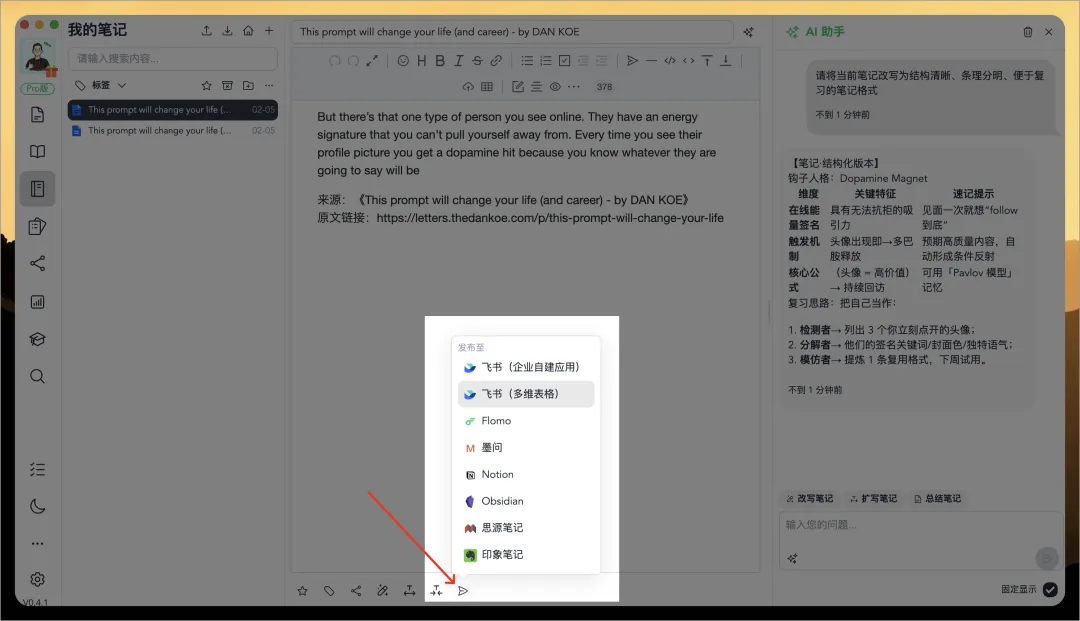
Task: Apply italic formatting to text
Action: pos(458,61)
